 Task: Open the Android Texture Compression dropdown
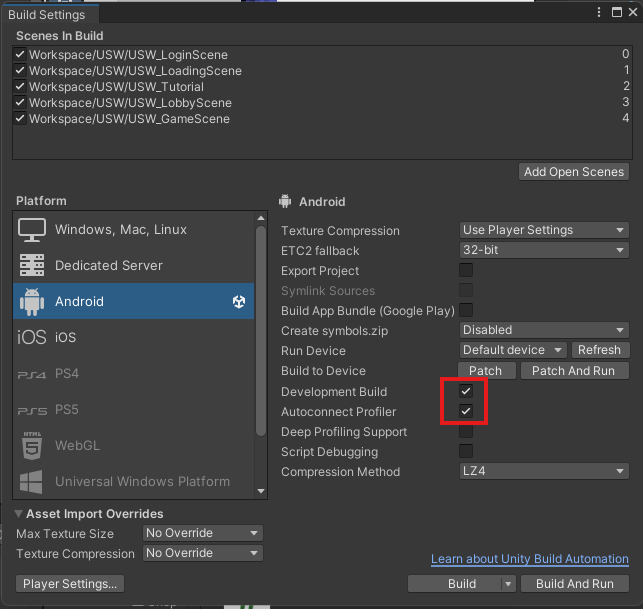coord(544,230)
